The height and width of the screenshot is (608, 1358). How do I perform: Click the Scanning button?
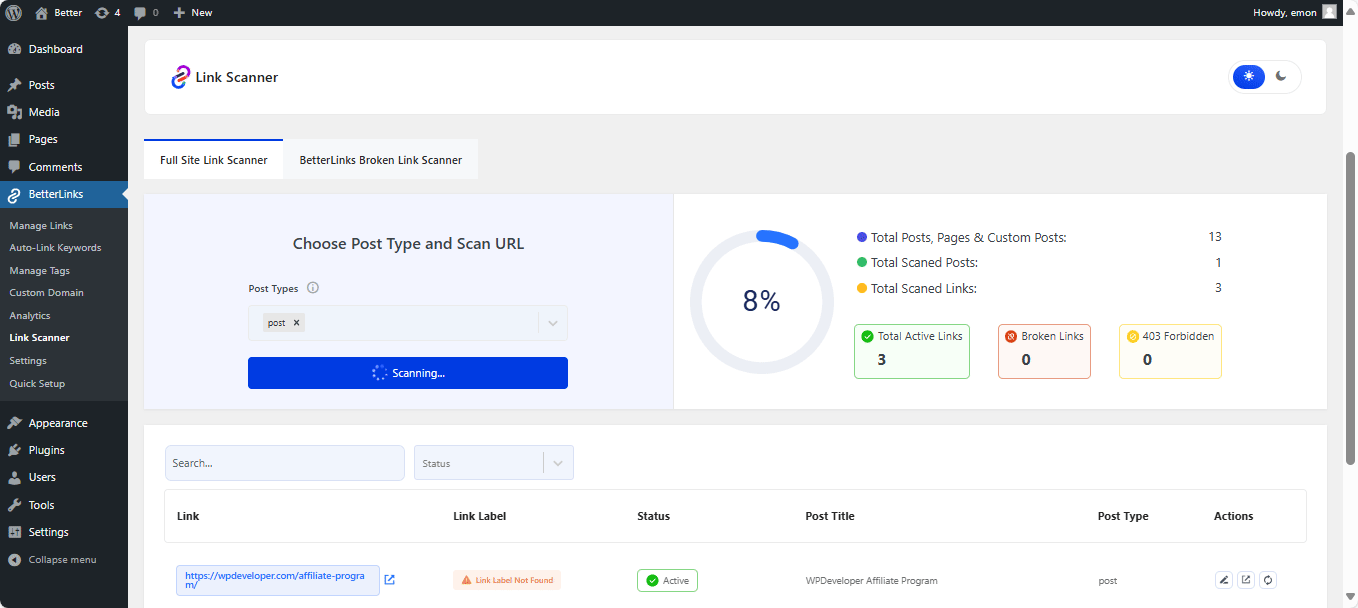click(x=408, y=372)
